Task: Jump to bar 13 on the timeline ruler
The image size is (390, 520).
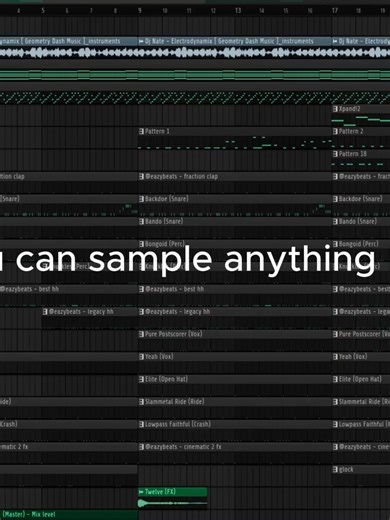Action: tap(238, 10)
